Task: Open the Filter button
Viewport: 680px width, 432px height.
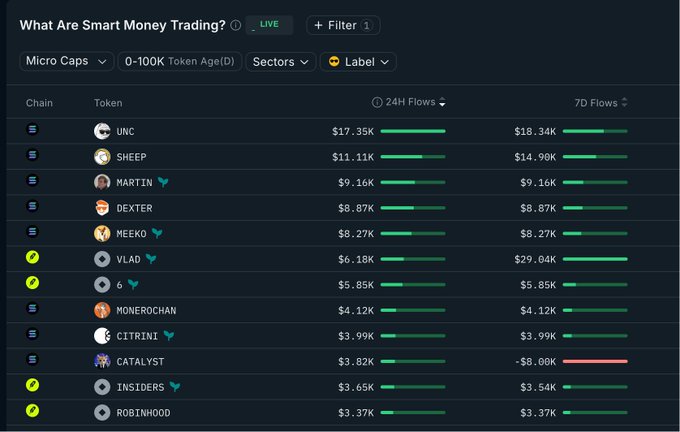Action: 343,25
